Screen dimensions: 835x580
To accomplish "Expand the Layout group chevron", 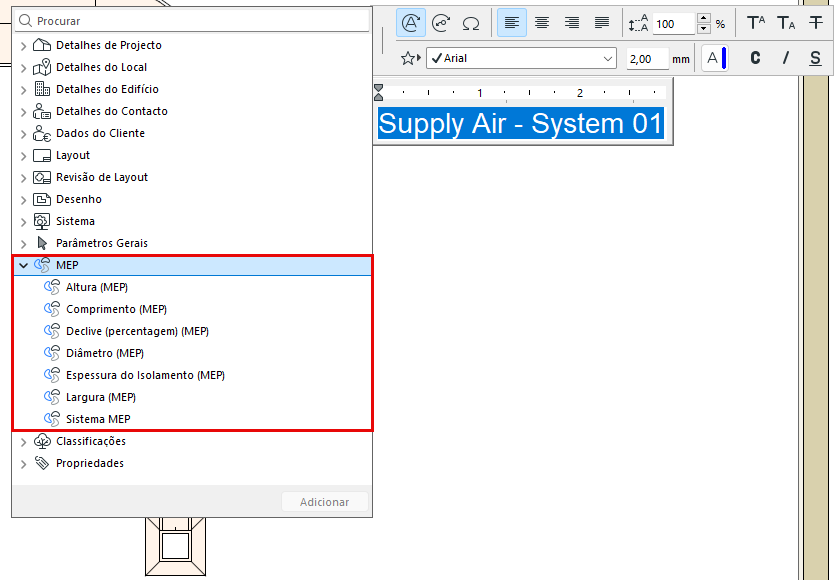I will [x=23, y=156].
